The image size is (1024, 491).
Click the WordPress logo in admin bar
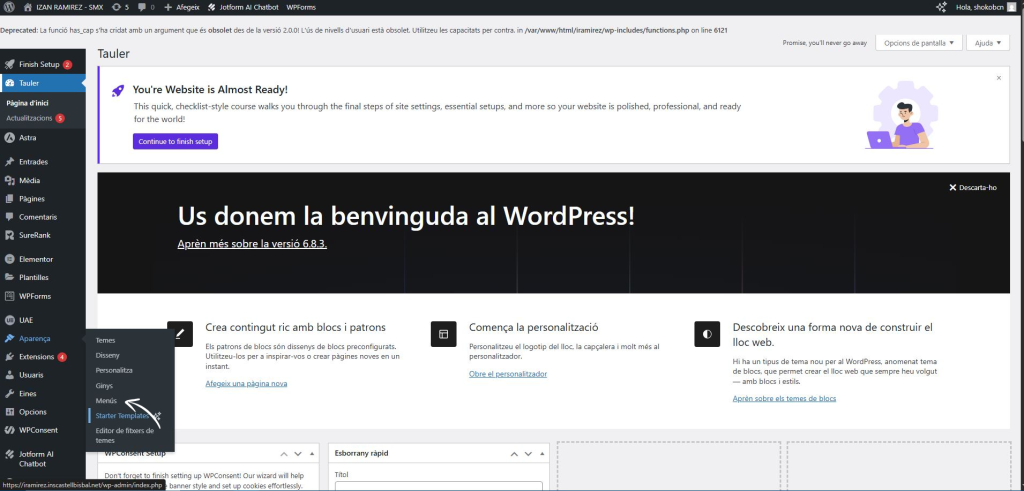click(x=9, y=7)
